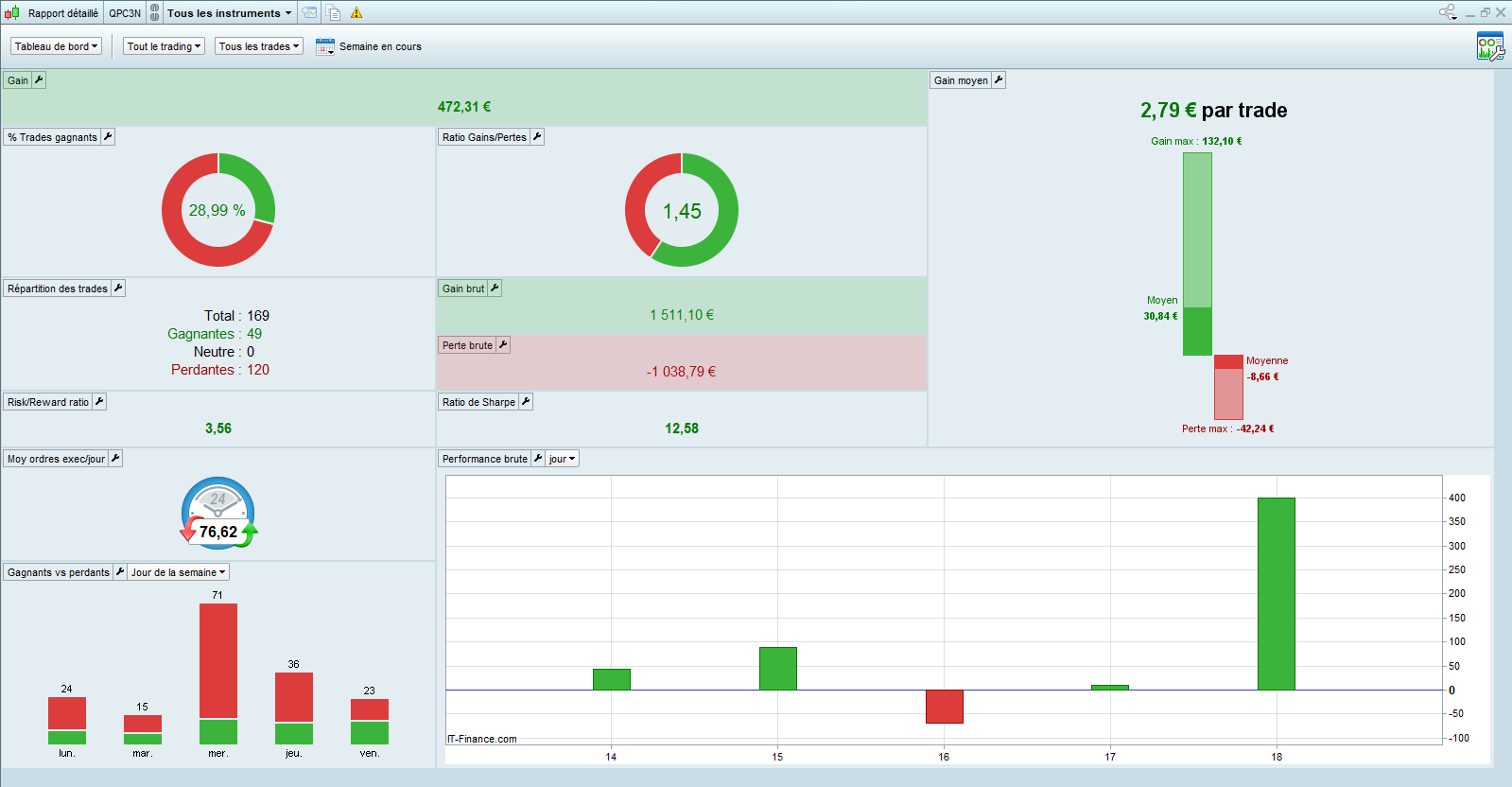Click the Rapport détaillé title label

(x=62, y=13)
